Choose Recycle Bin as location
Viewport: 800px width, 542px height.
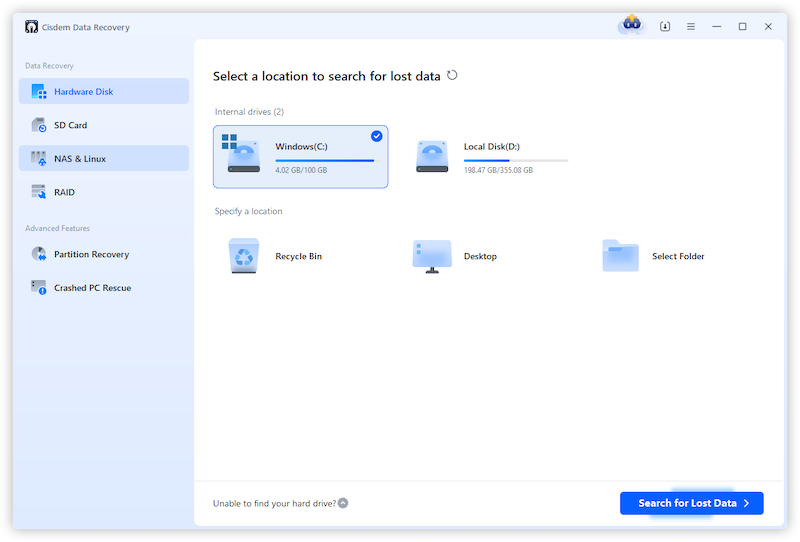point(298,256)
